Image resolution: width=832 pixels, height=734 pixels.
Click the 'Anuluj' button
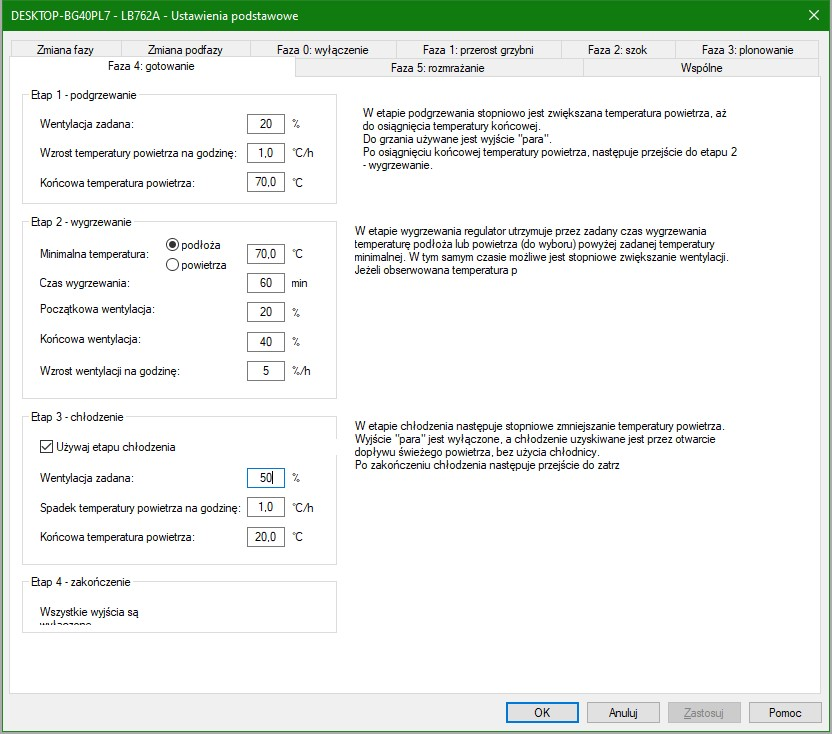623,713
